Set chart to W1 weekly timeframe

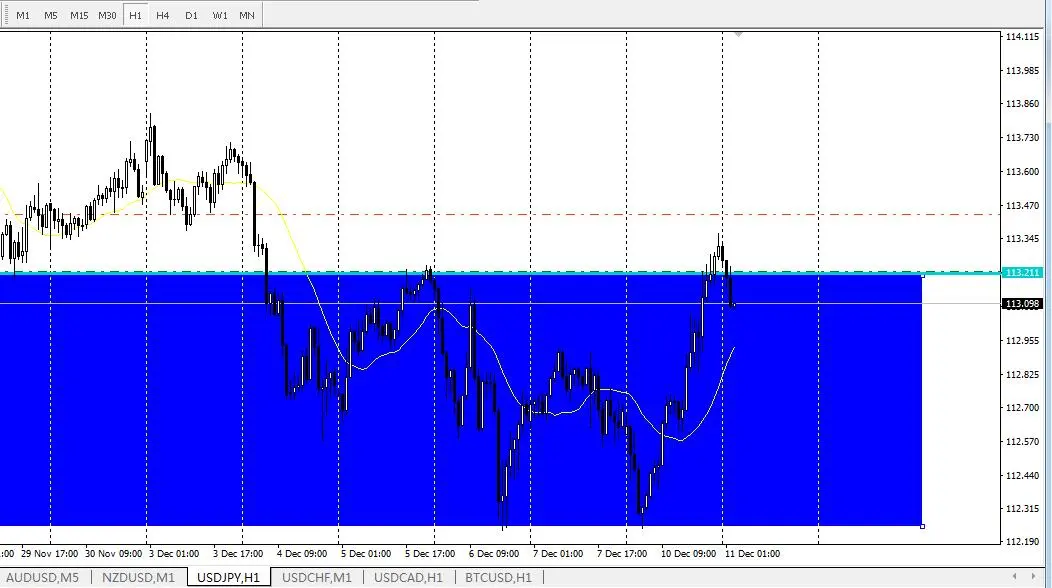coord(220,15)
